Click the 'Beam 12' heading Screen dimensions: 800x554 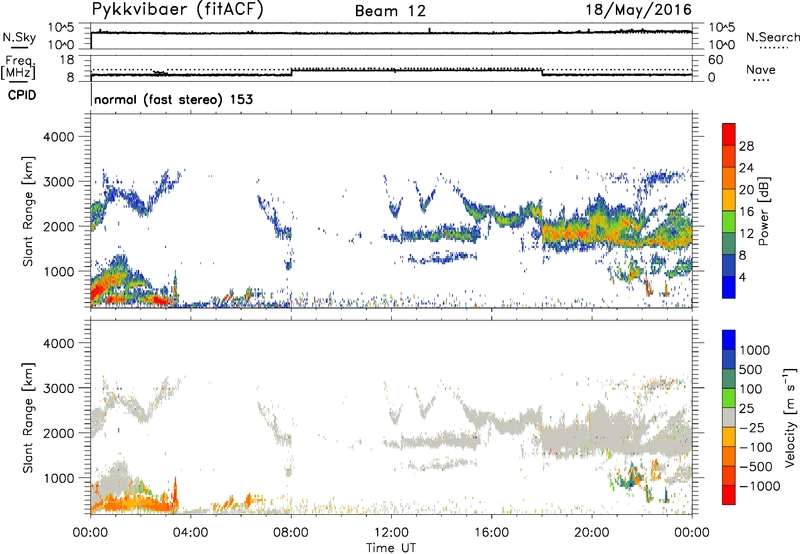(x=390, y=11)
